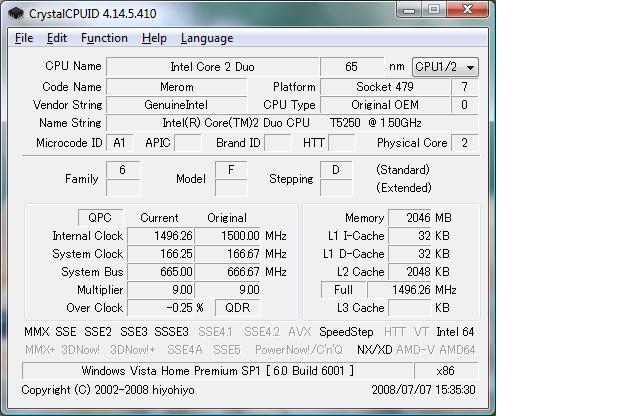
Task: Click the L1 D-Cache value '32'
Action: [x=410, y=254]
